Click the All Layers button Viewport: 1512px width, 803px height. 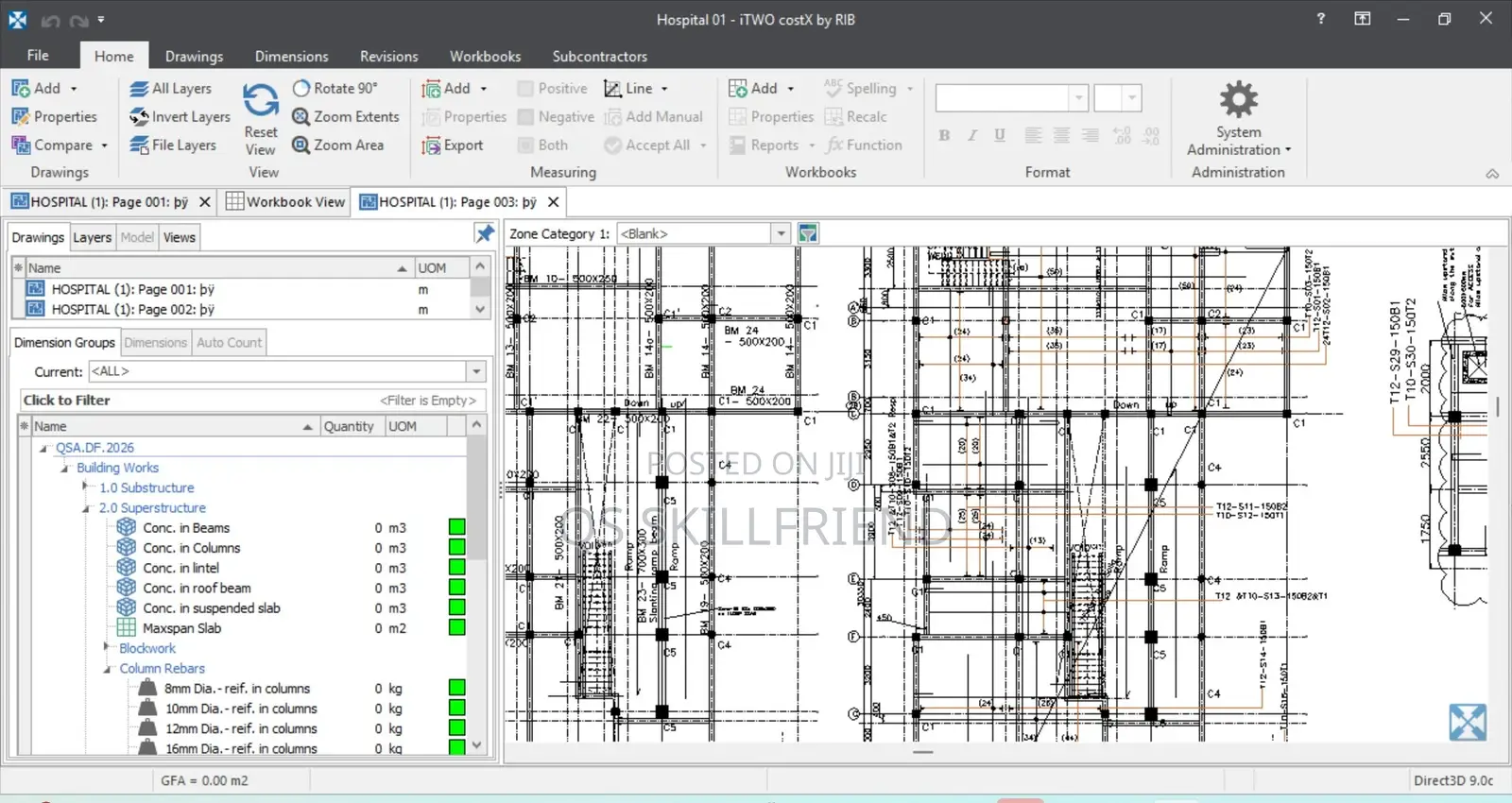tap(171, 89)
